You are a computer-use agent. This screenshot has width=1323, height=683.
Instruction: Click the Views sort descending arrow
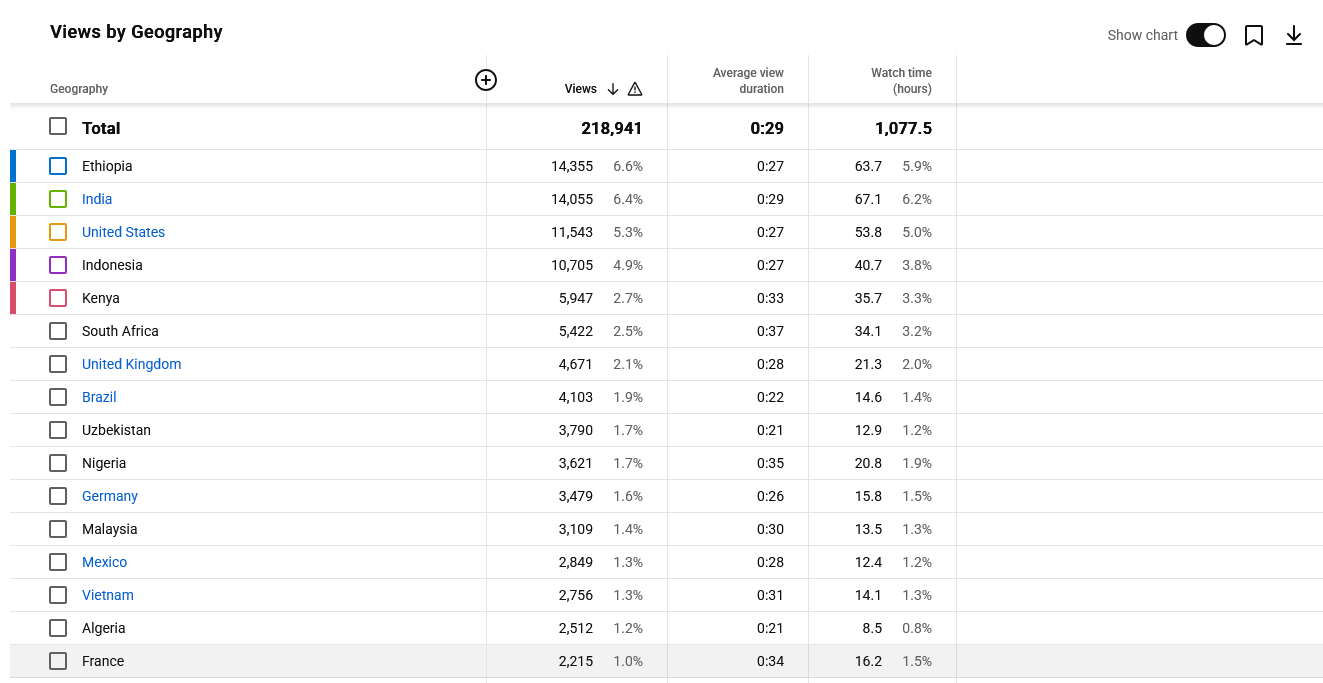click(613, 89)
